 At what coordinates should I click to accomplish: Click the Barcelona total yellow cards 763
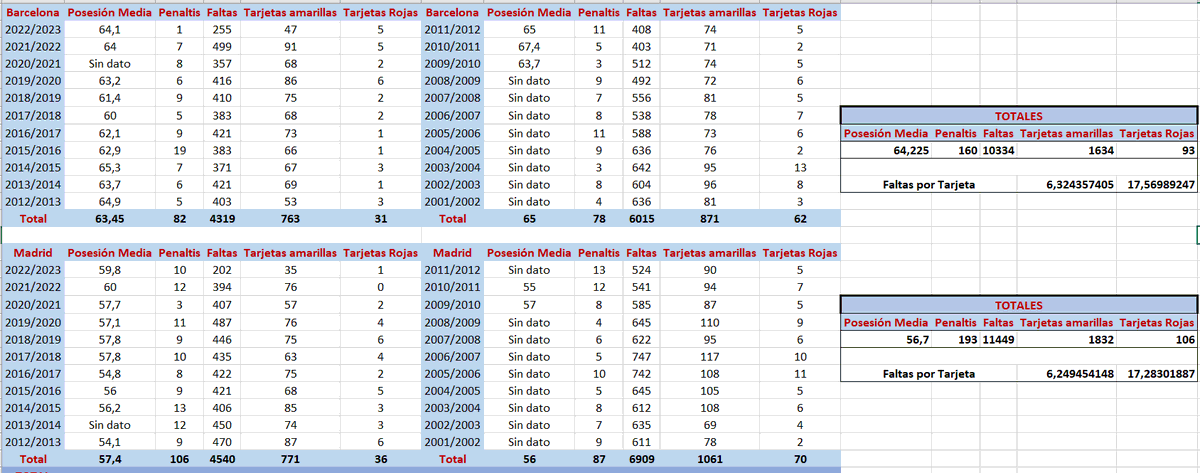pyautogui.click(x=290, y=217)
